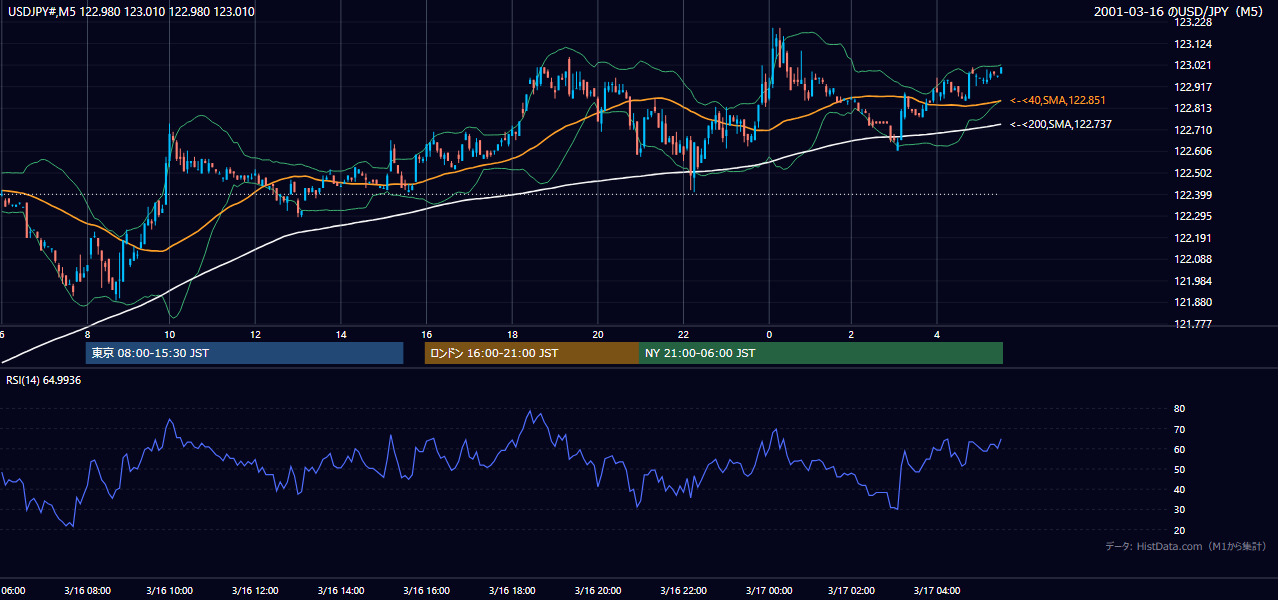Image resolution: width=1278 pixels, height=600 pixels.
Task: Click price axis label 122.399
Action: click(1193, 195)
